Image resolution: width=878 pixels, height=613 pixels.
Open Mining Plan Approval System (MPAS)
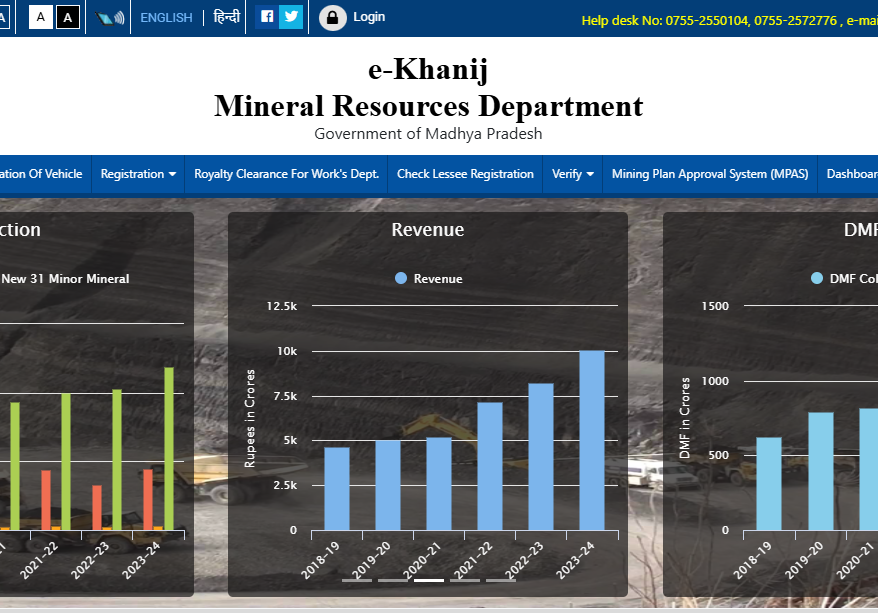pos(710,174)
